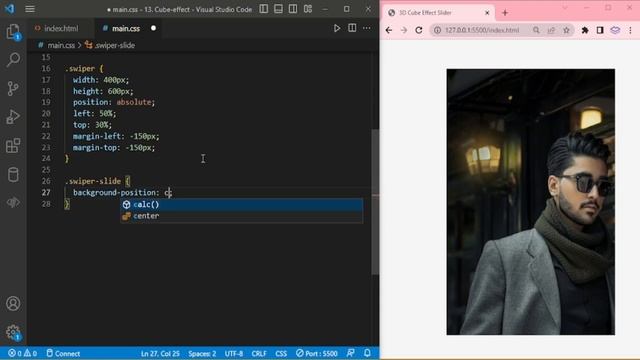Toggle the browser side panel

pos(600,30)
